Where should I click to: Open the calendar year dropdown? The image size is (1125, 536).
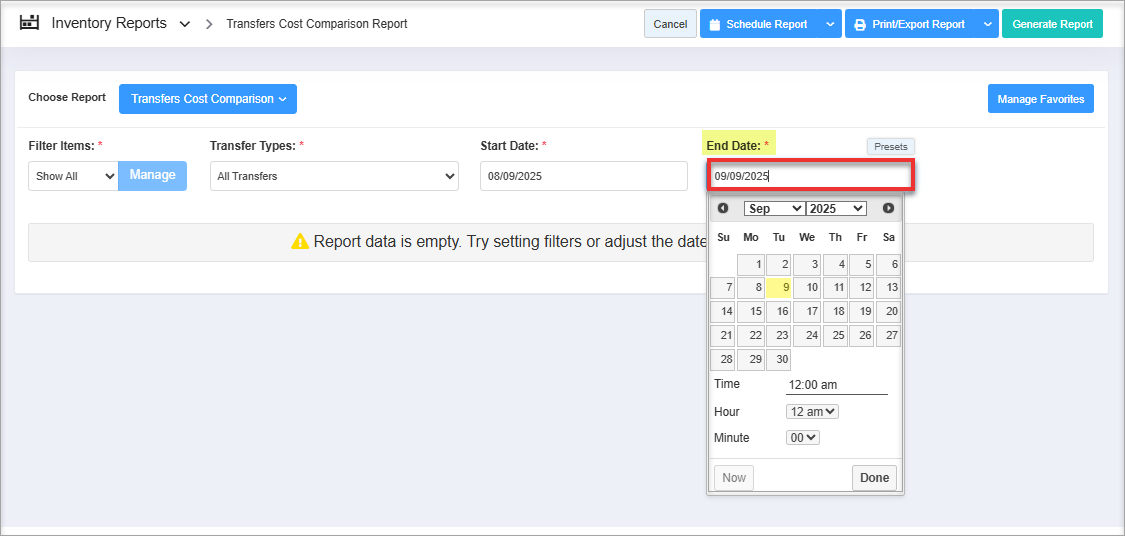click(x=836, y=208)
